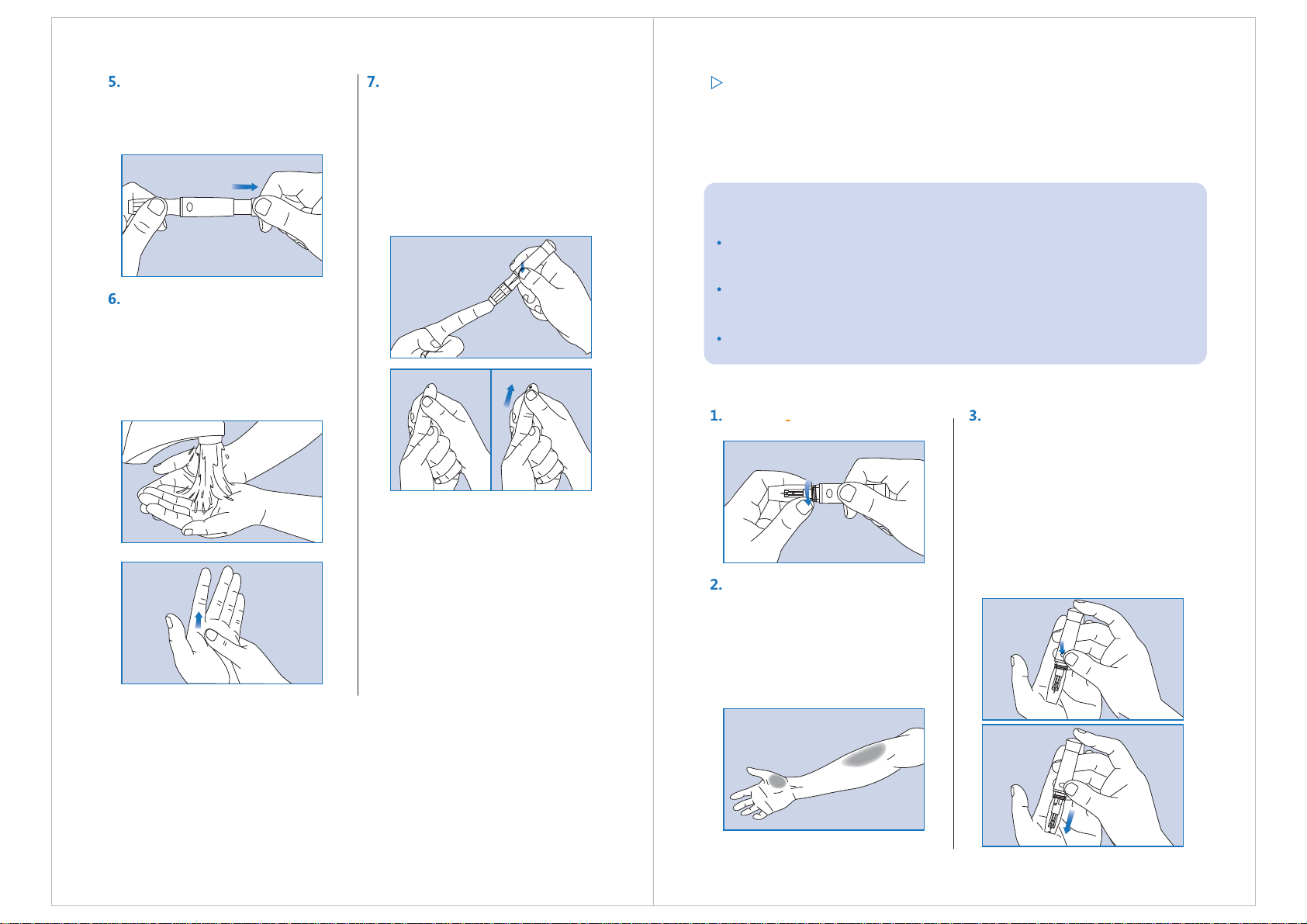The height and width of the screenshot is (924, 1307).
Task: Select the step 3 number on the right page
Action: tap(975, 416)
